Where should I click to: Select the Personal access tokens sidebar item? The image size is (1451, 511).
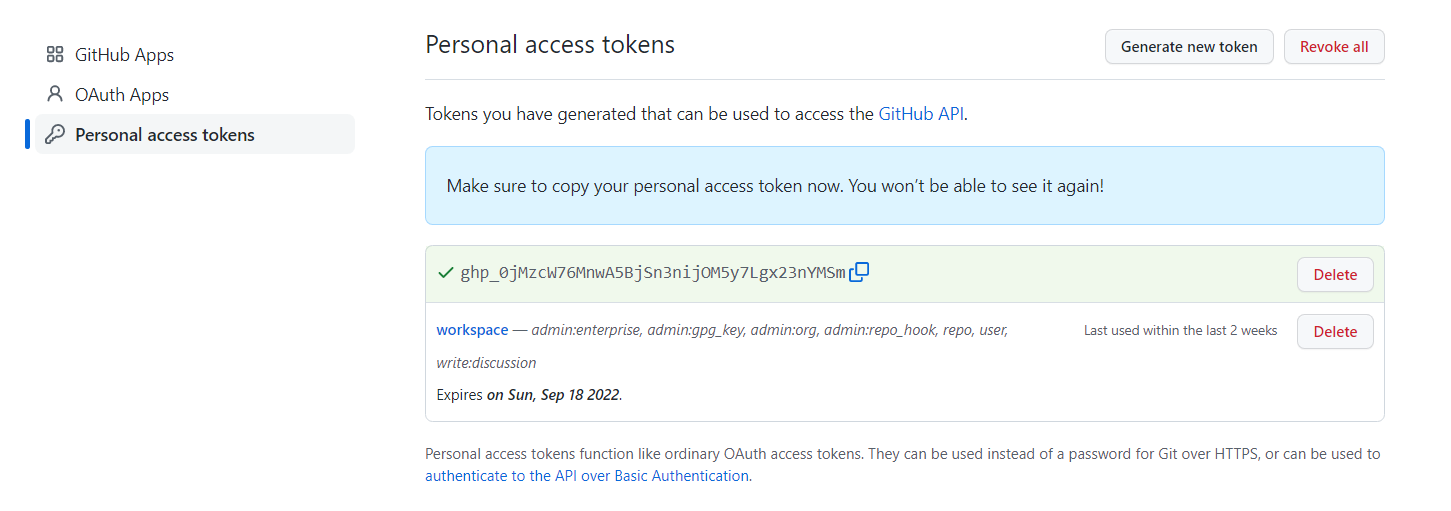(195, 134)
